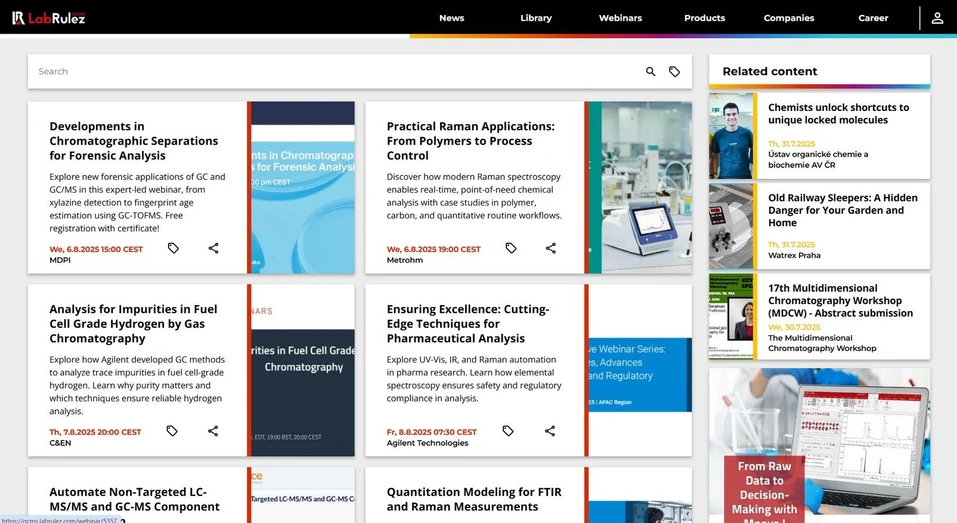Click the tag filter icon in search bar
957x523 pixels.
coord(674,71)
